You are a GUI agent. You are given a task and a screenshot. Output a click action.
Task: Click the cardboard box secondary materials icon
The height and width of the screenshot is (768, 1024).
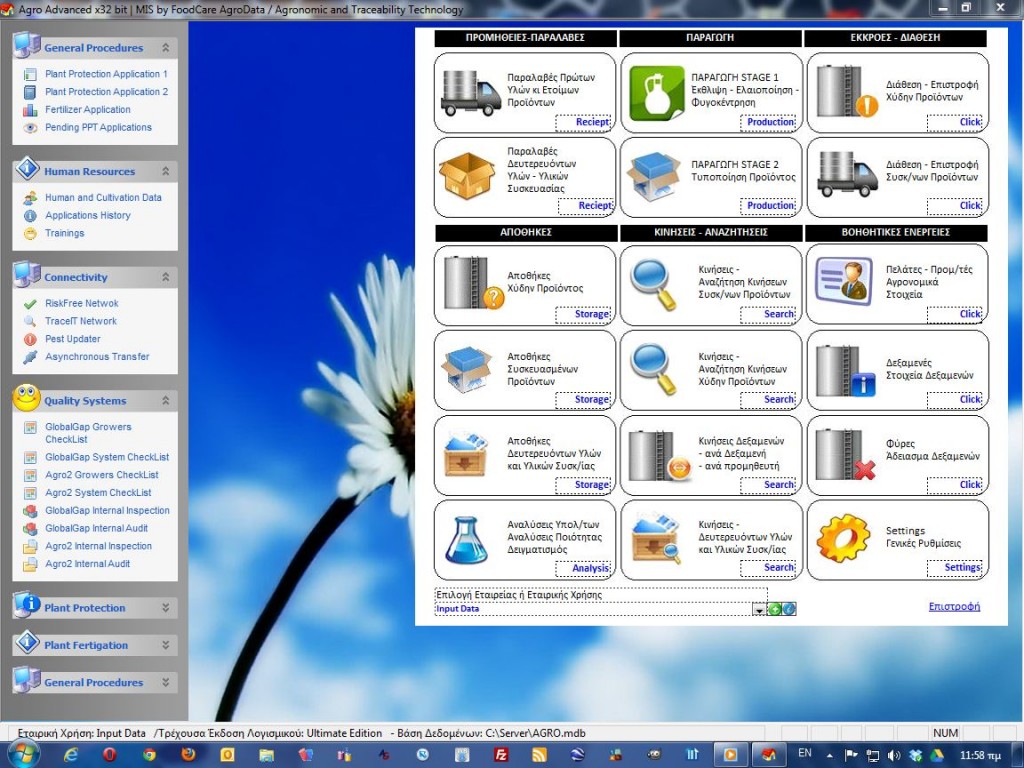(466, 175)
